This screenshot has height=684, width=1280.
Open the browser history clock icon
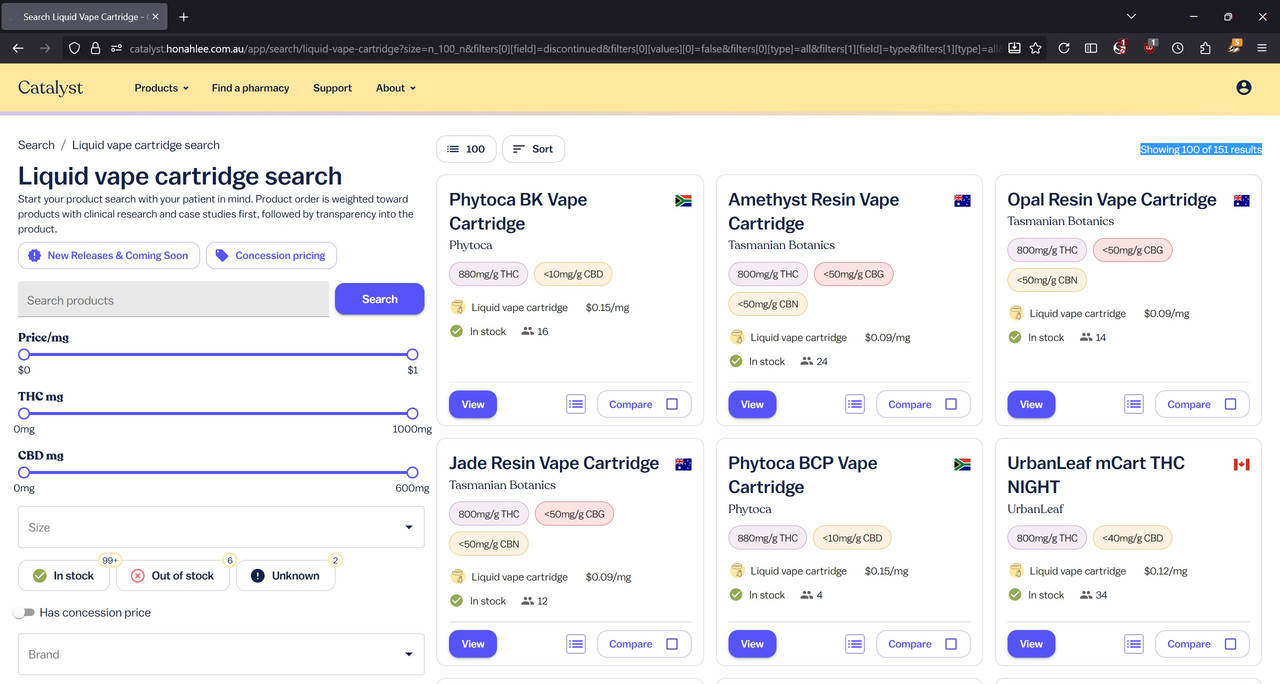pos(1178,48)
